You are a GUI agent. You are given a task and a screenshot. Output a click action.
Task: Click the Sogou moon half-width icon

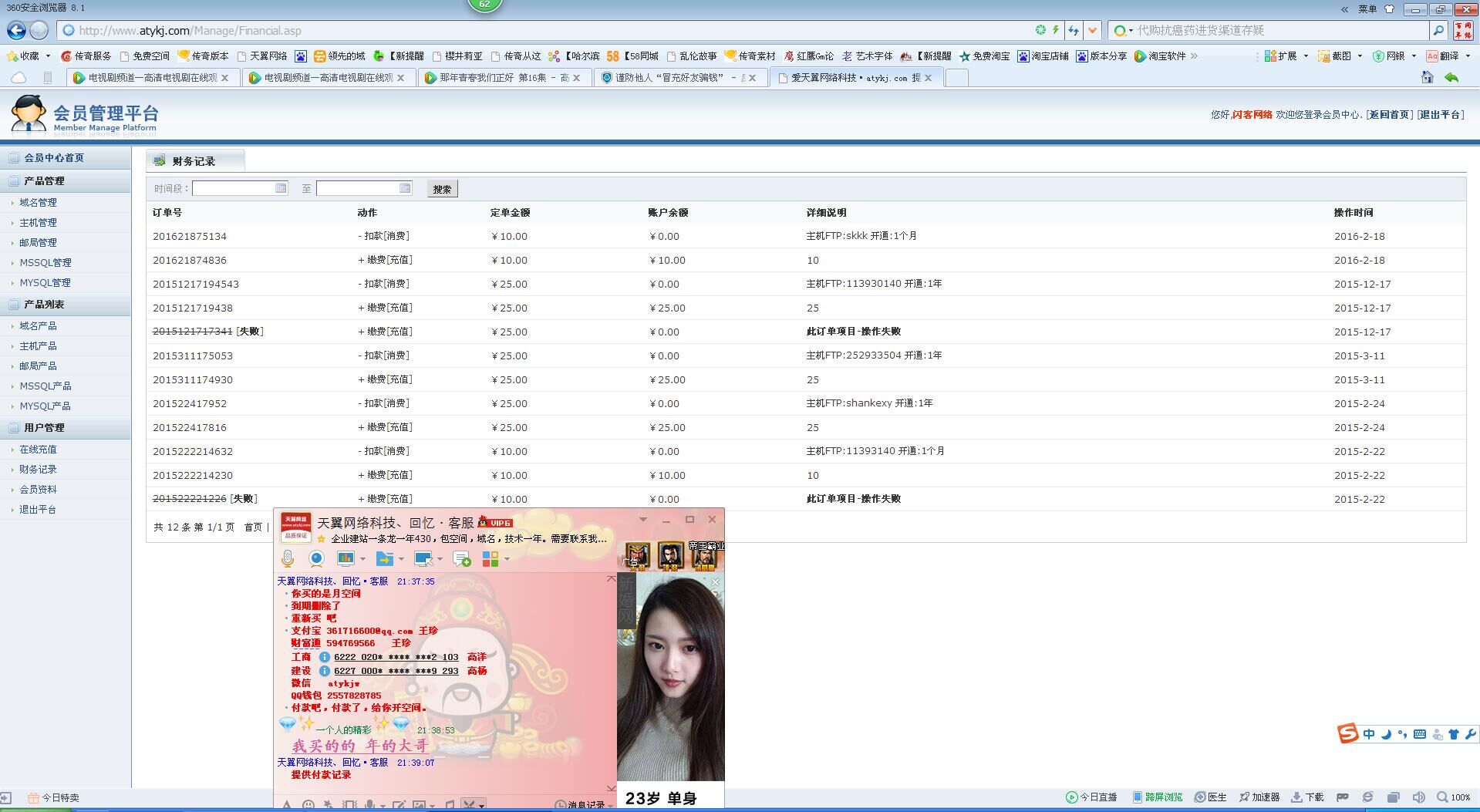(x=1385, y=734)
